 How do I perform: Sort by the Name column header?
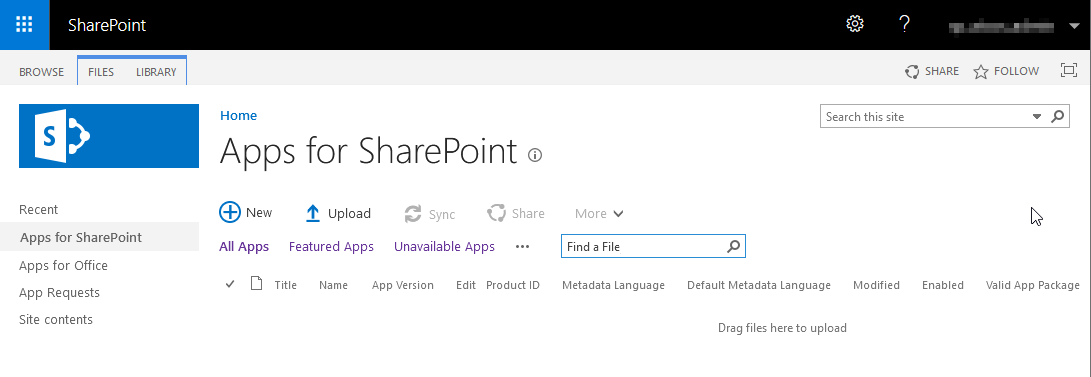point(333,285)
